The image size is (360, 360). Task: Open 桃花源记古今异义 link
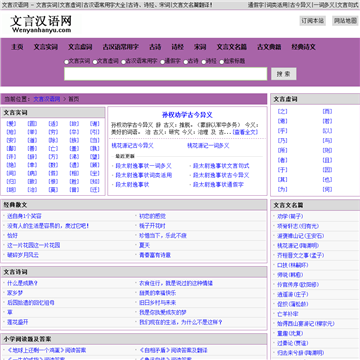coord(133,146)
